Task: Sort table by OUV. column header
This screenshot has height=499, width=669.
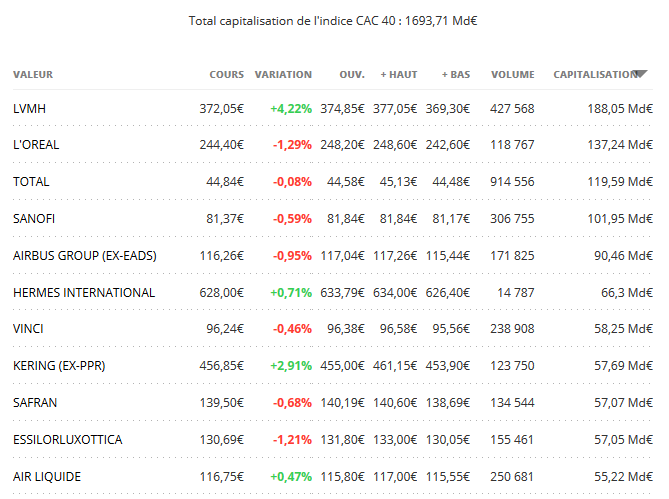Action: (x=352, y=75)
